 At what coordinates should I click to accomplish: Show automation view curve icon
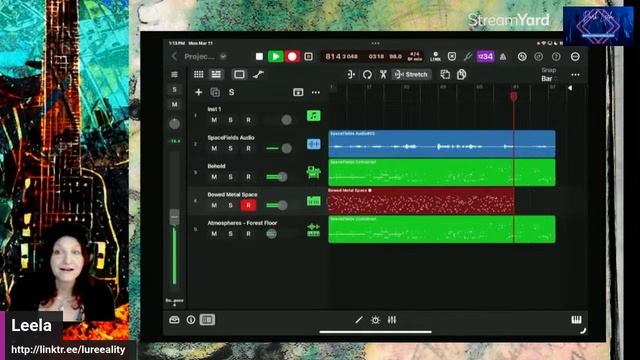[258, 74]
